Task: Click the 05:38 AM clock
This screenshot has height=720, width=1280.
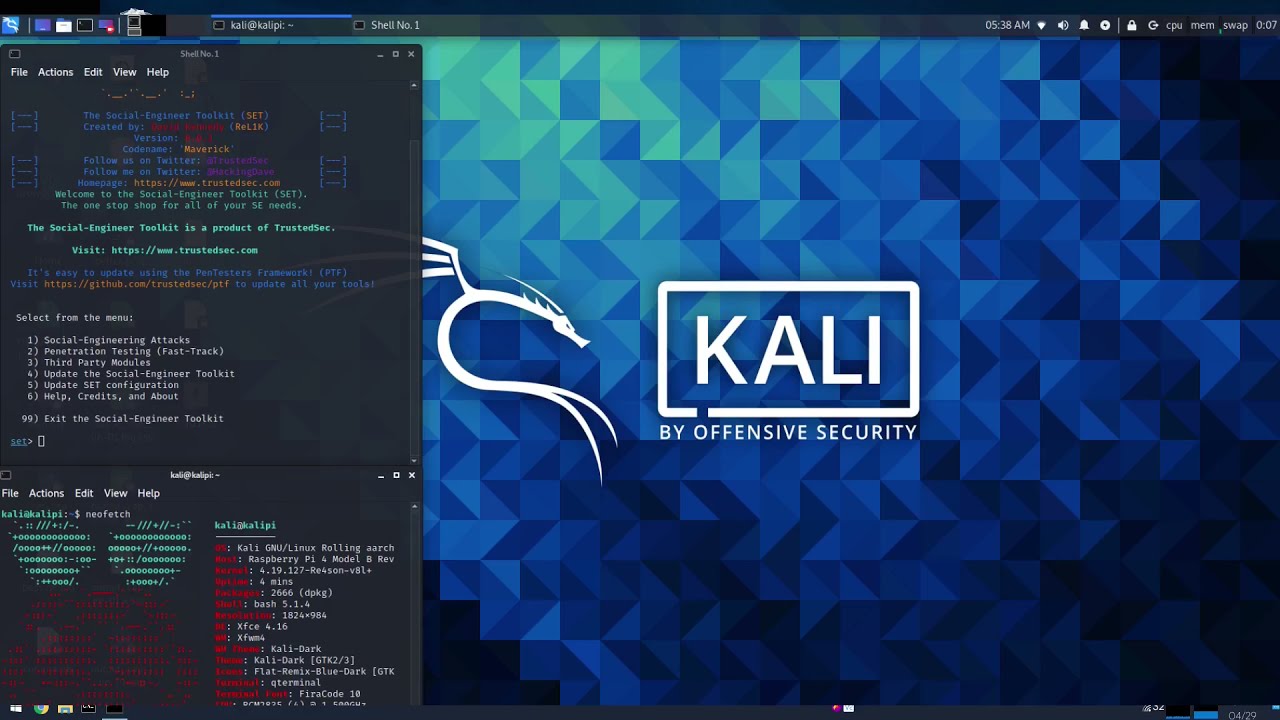Action: pos(1007,25)
